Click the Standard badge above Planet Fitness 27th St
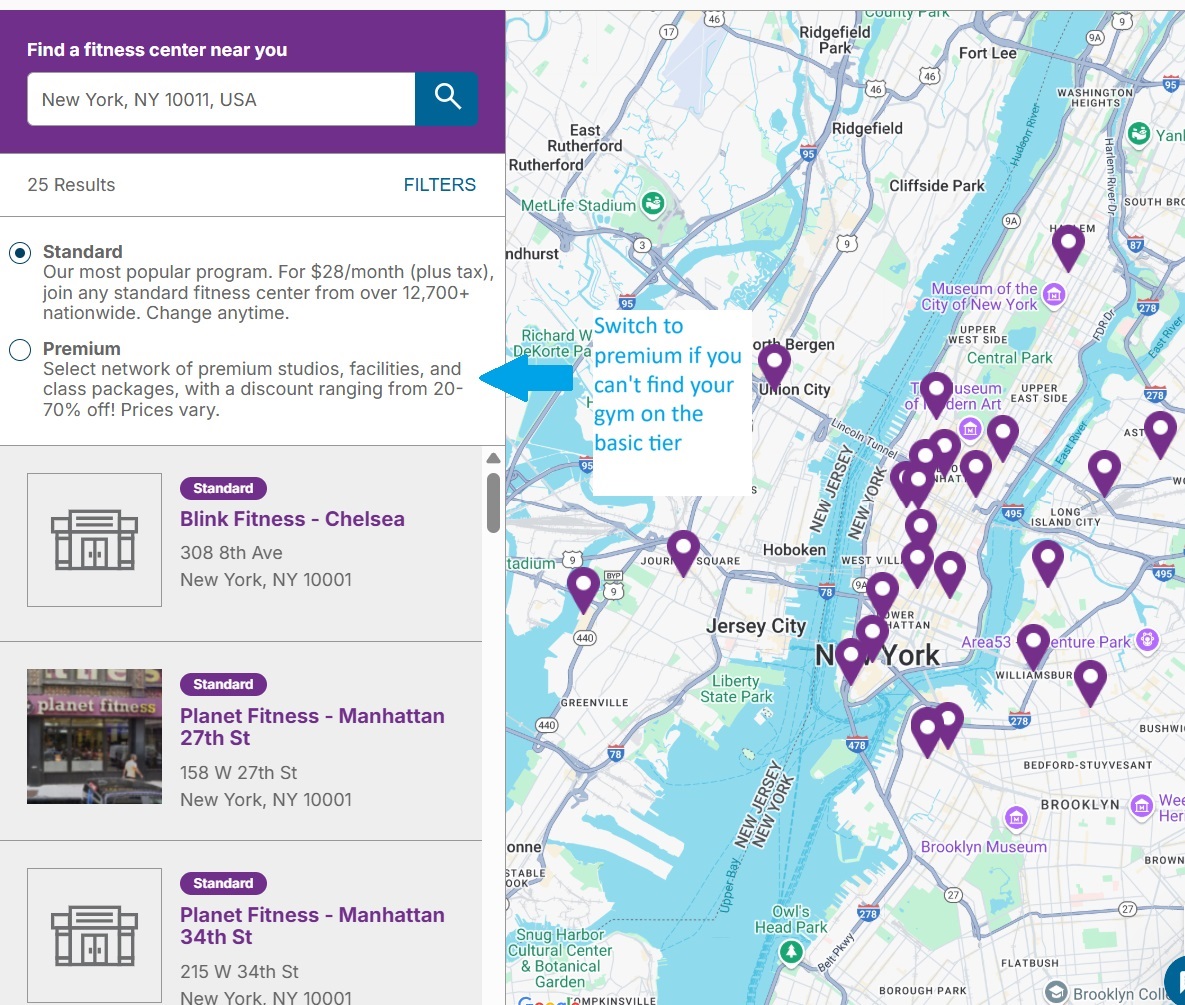Image resolution: width=1185 pixels, height=1005 pixels. pyautogui.click(x=223, y=684)
